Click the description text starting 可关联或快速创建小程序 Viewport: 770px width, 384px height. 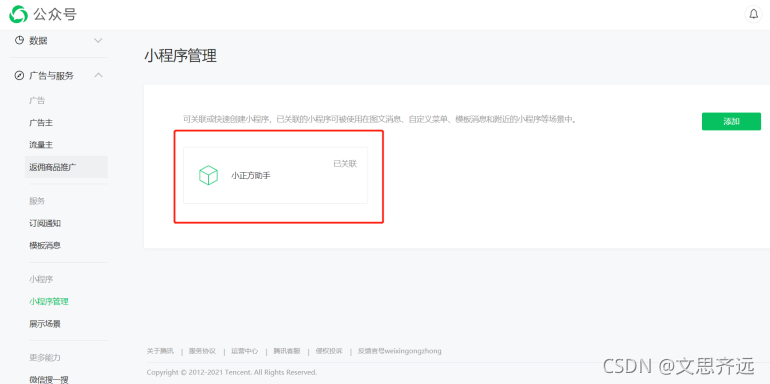point(379,119)
